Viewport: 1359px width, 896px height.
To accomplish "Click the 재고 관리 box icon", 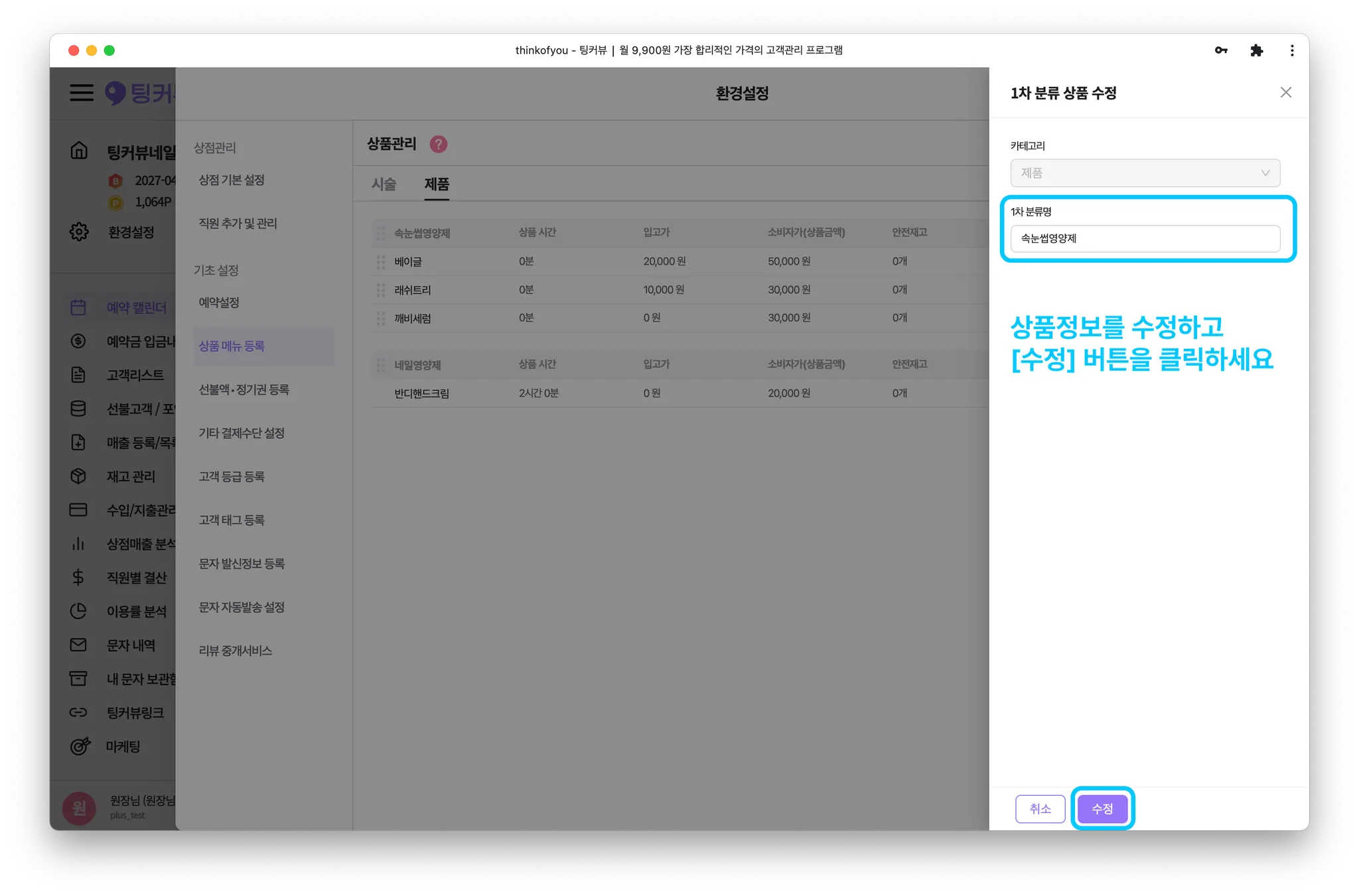I will click(78, 476).
